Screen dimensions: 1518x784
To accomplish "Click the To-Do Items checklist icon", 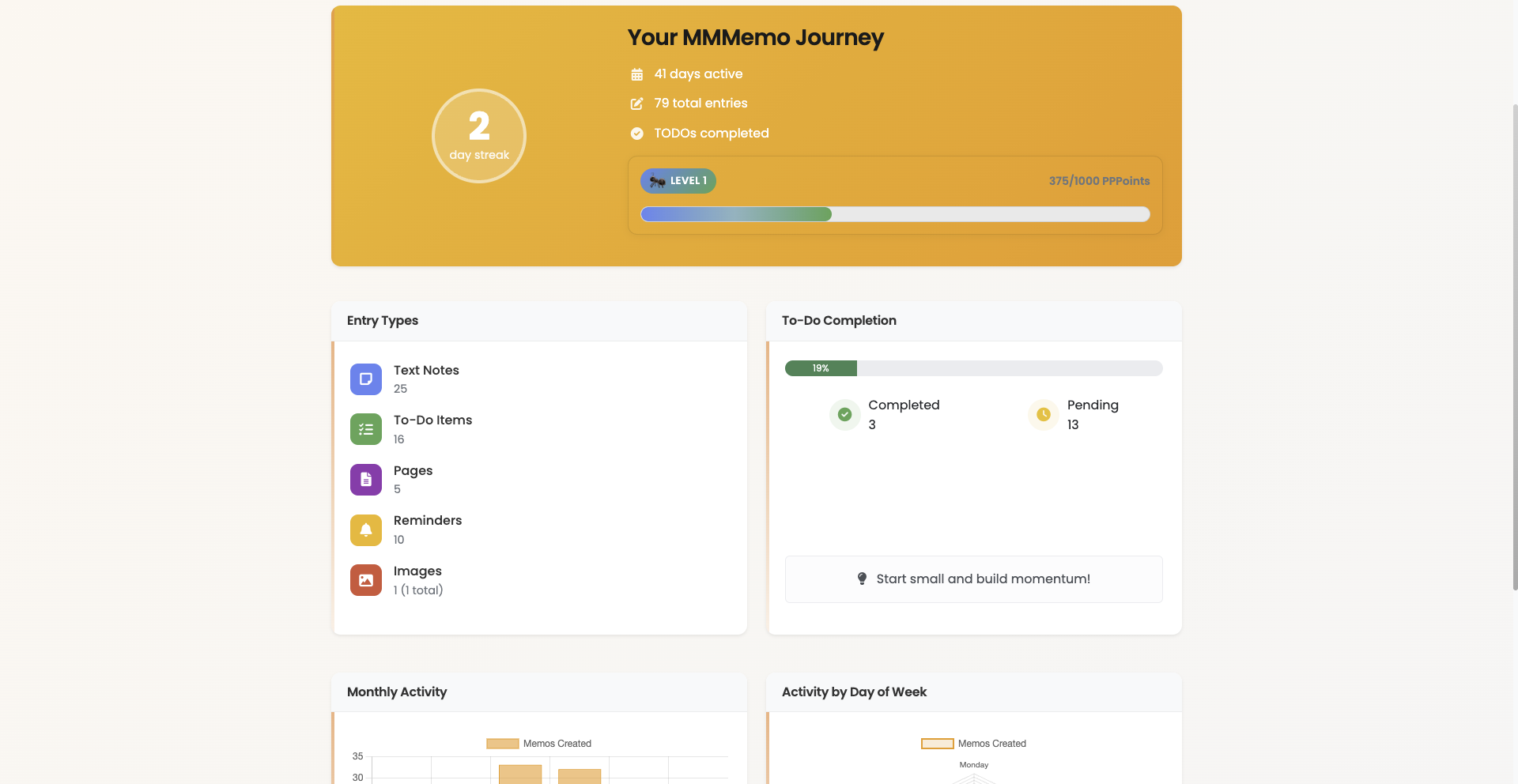I will pyautogui.click(x=366, y=429).
